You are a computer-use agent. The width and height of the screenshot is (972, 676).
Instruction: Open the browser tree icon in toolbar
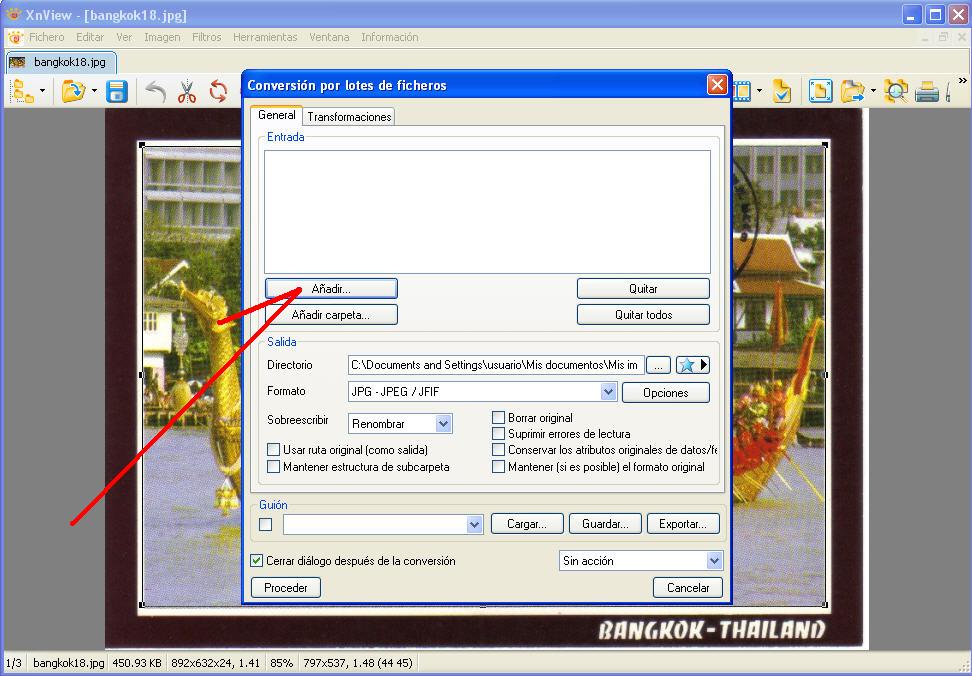coord(23,91)
